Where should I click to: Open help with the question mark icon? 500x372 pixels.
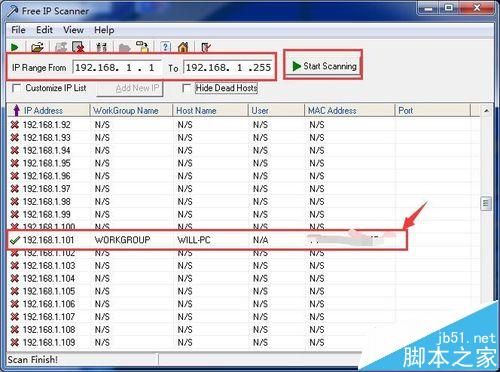[x=165, y=47]
